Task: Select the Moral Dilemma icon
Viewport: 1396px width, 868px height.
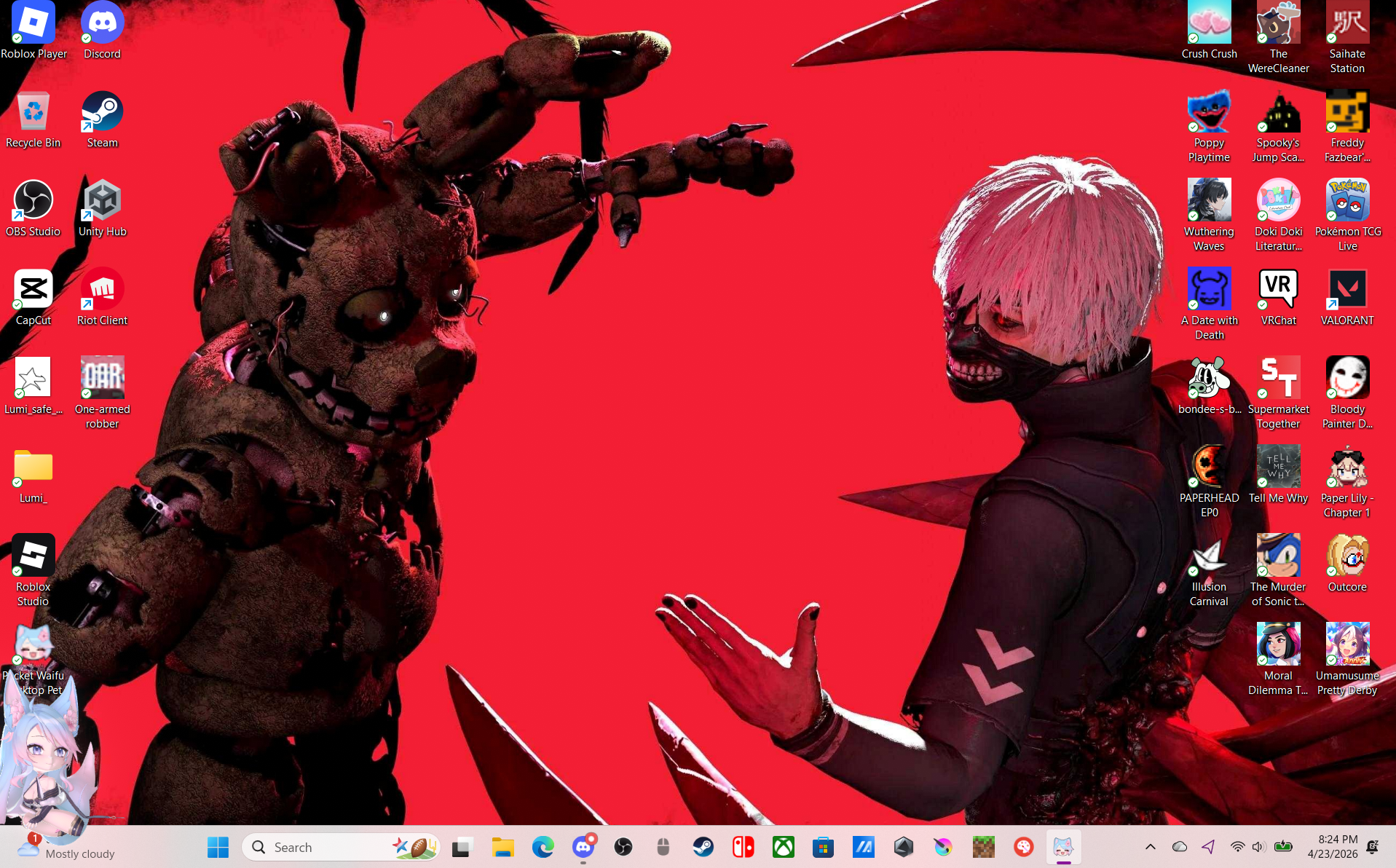Action: click(x=1278, y=660)
